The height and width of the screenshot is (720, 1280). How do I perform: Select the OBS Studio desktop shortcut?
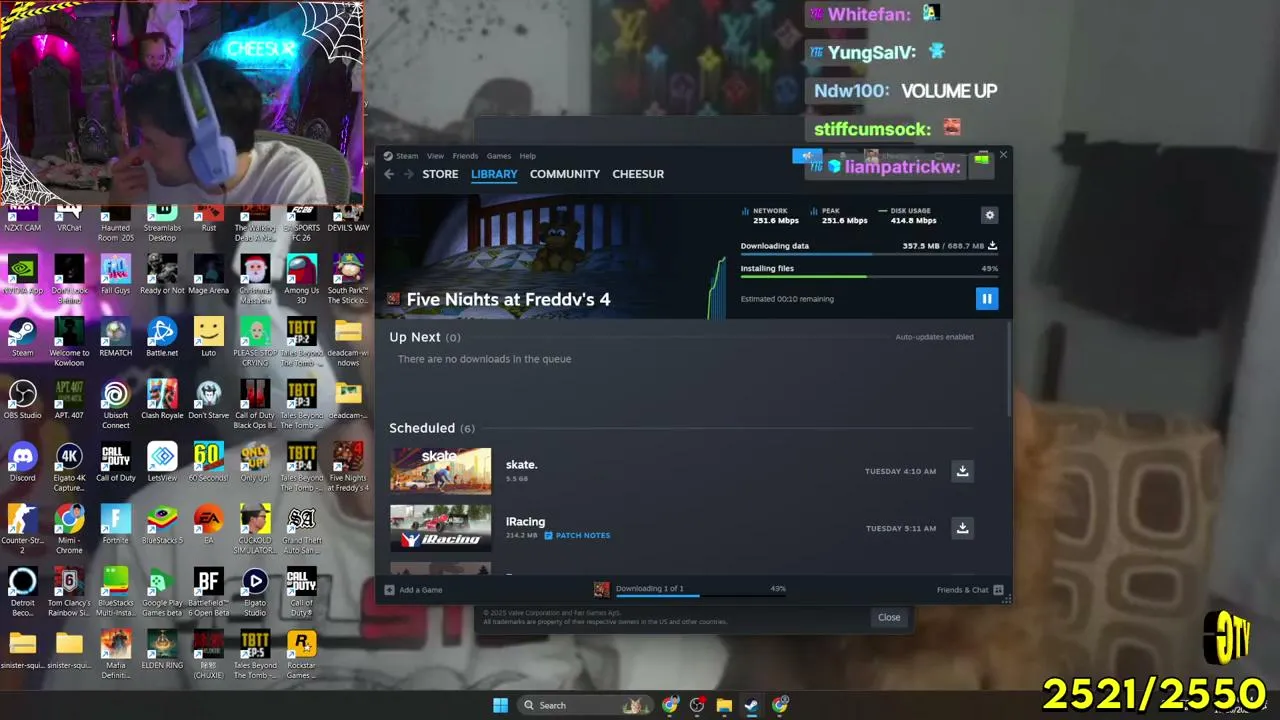(22, 400)
